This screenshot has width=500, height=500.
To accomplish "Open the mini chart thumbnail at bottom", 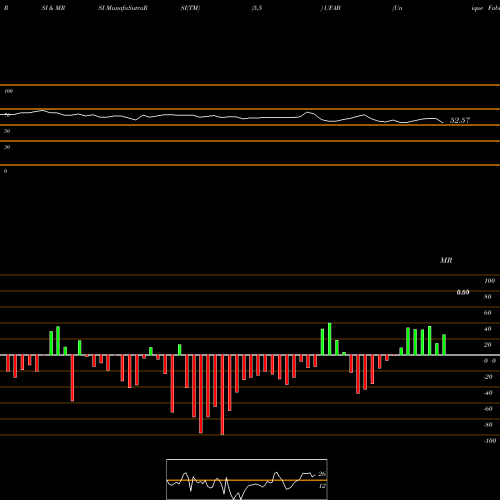I will click(247, 479).
